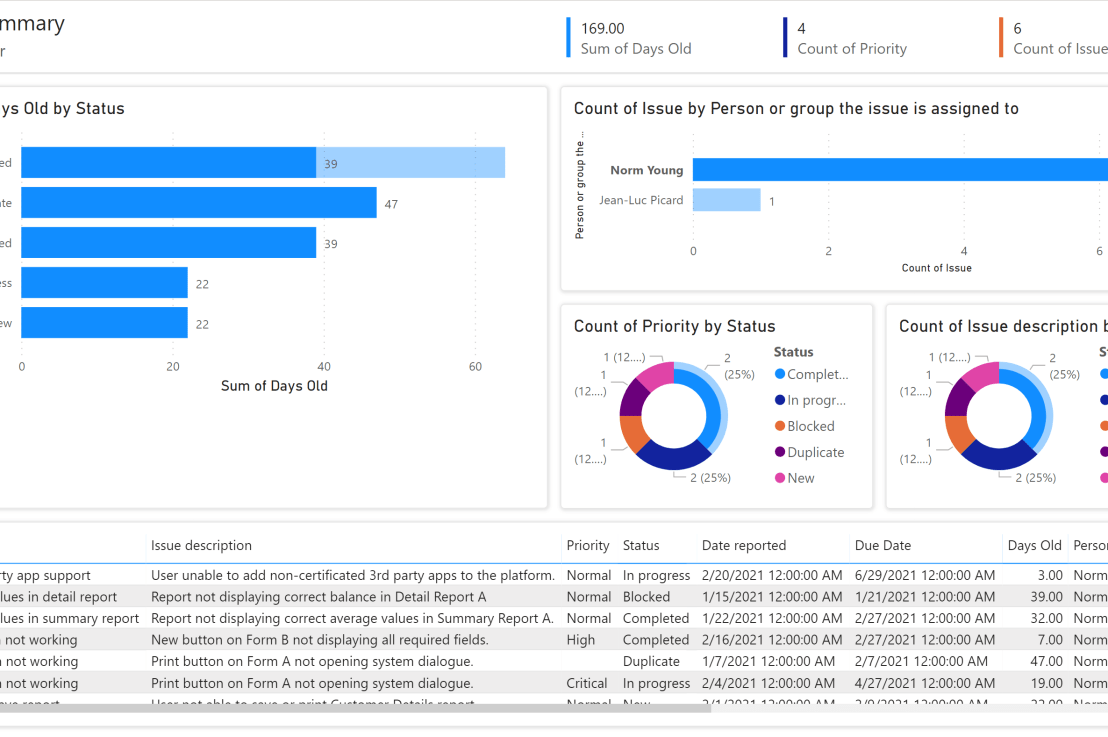The image size is (1108, 737).
Task: Select the Blocked row in the issues table
Action: pyautogui.click(x=400, y=597)
